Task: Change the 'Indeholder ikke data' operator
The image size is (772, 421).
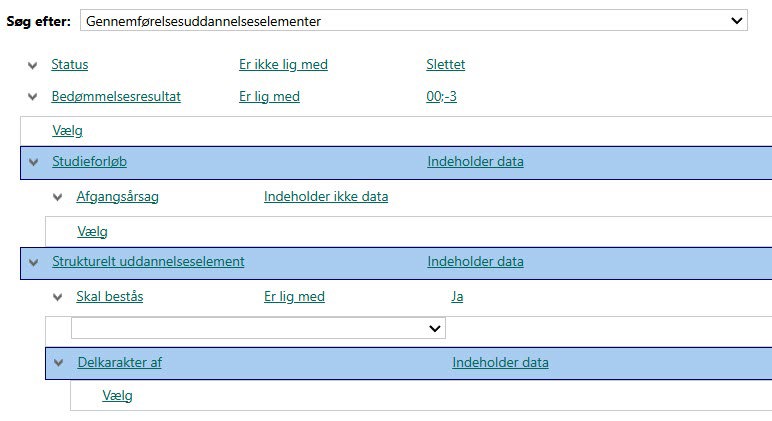Action: click(x=326, y=197)
